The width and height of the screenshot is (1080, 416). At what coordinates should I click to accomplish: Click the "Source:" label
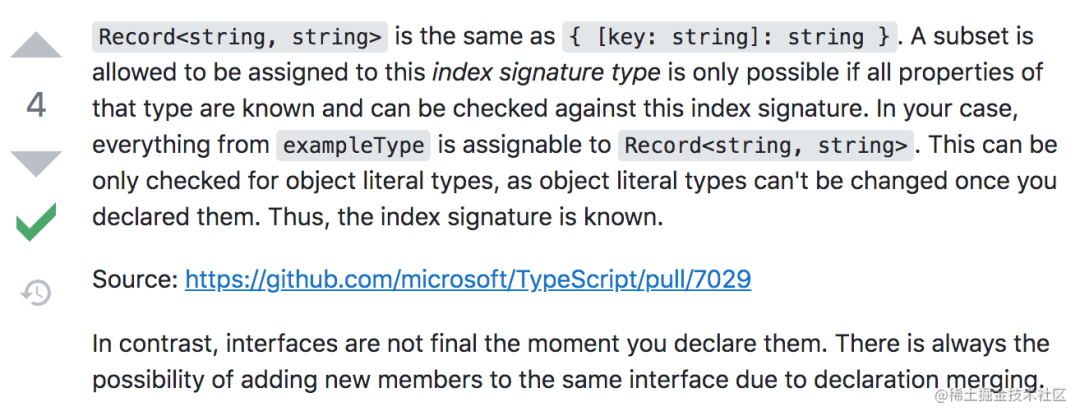coord(135,280)
